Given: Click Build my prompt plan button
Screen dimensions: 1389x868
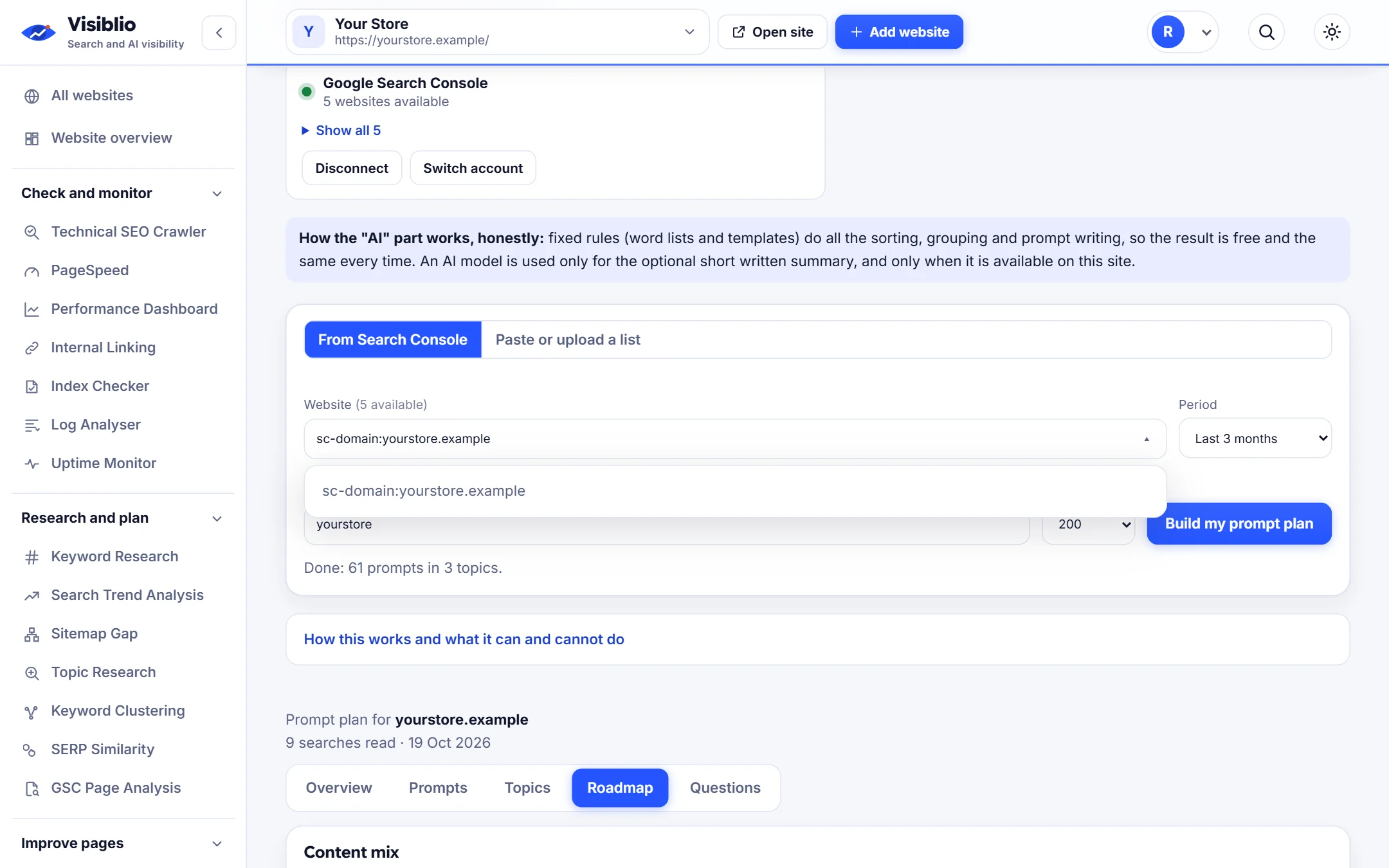Looking at the screenshot, I should (x=1239, y=523).
